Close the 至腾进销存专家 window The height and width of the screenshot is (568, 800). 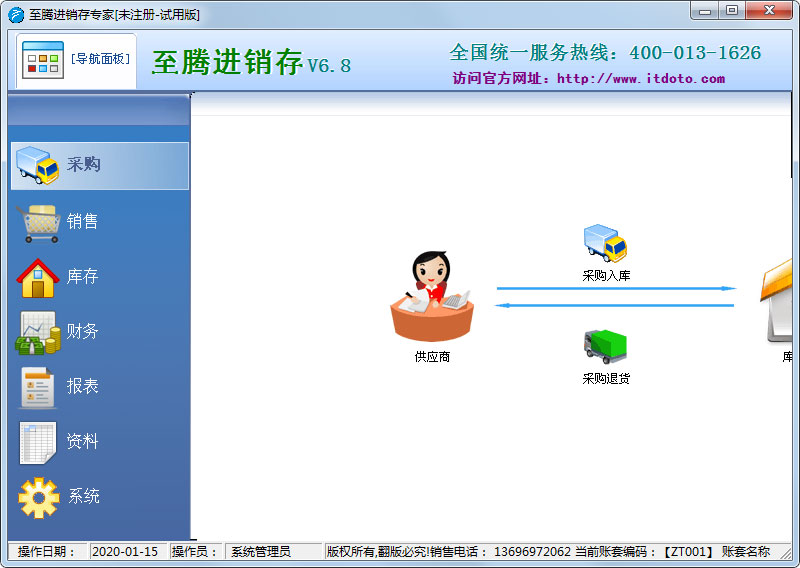pyautogui.click(x=769, y=11)
